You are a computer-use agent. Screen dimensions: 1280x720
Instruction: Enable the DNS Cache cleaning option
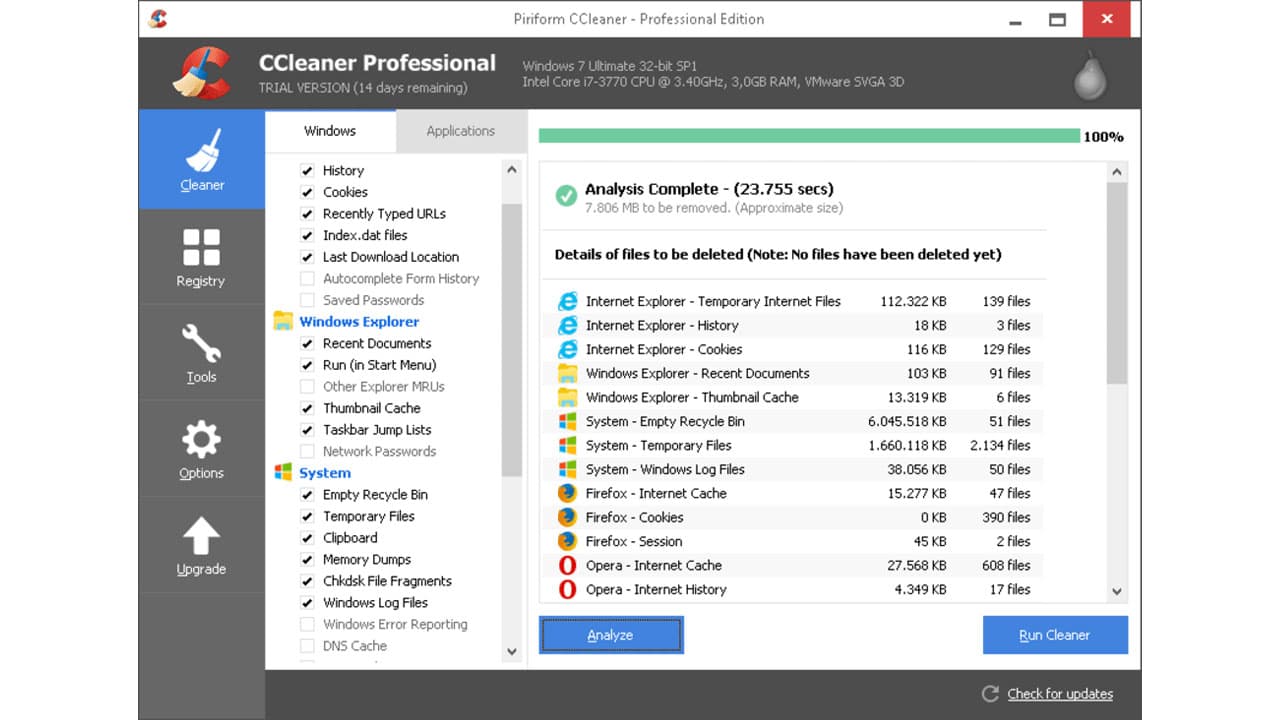point(307,646)
